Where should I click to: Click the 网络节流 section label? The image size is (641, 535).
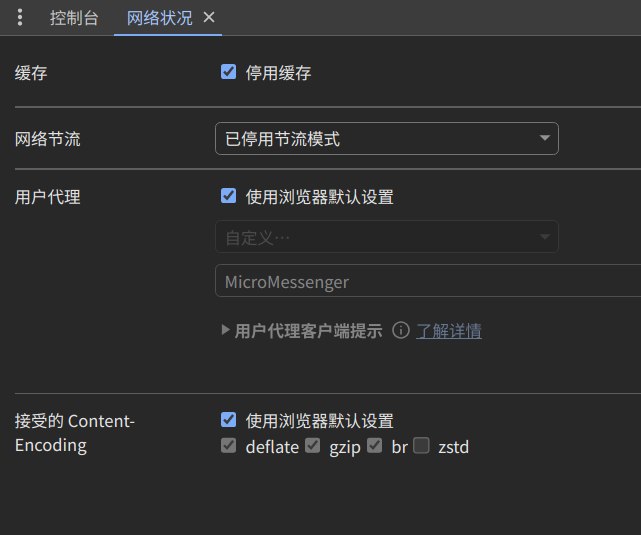pyautogui.click(x=48, y=139)
